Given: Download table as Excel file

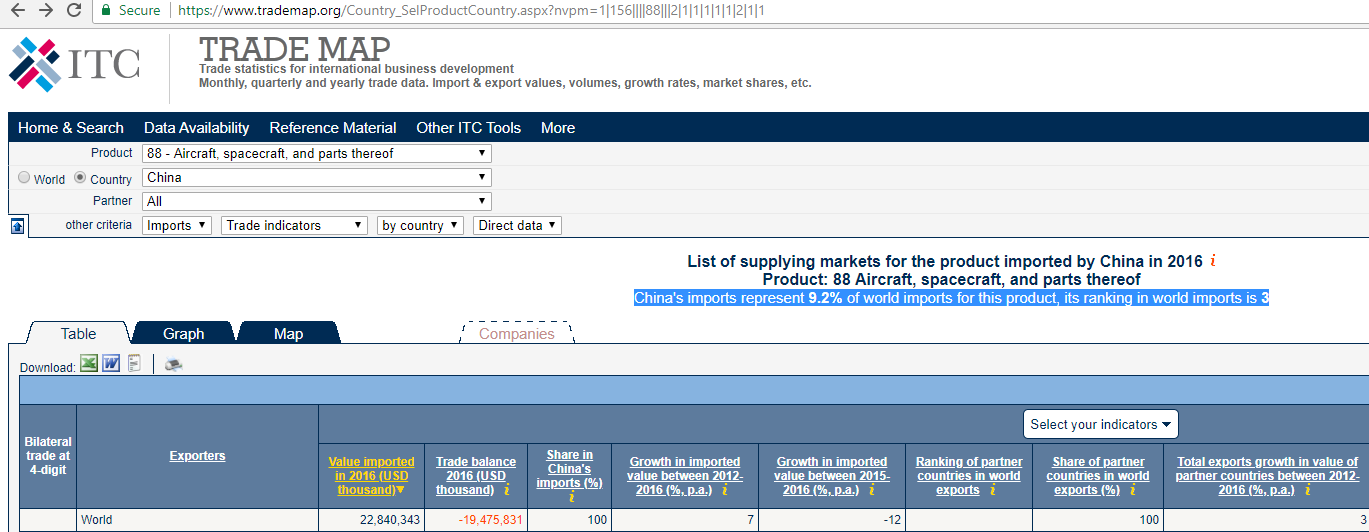Looking at the screenshot, I should click(88, 364).
